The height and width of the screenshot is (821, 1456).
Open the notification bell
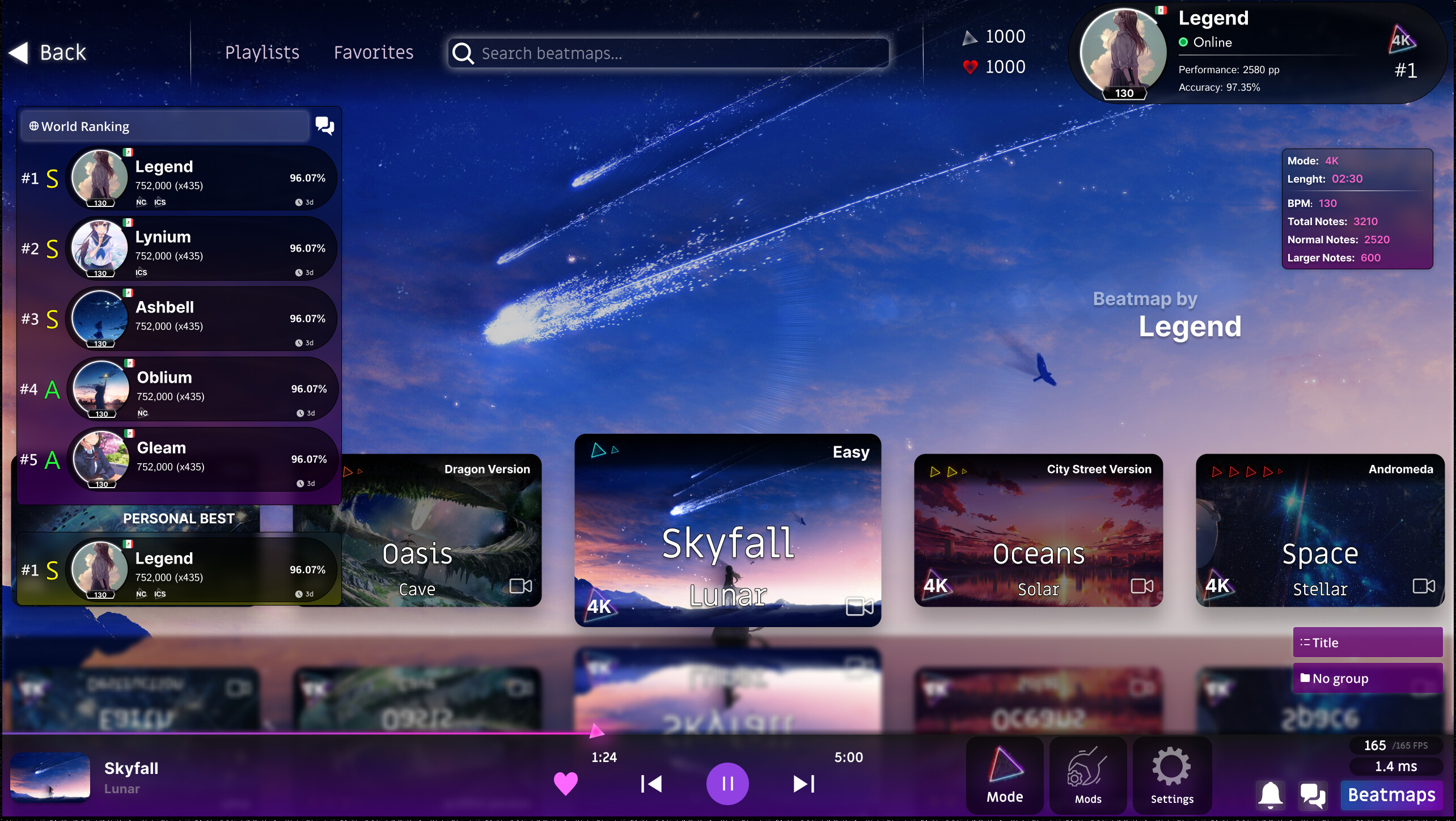1271,795
